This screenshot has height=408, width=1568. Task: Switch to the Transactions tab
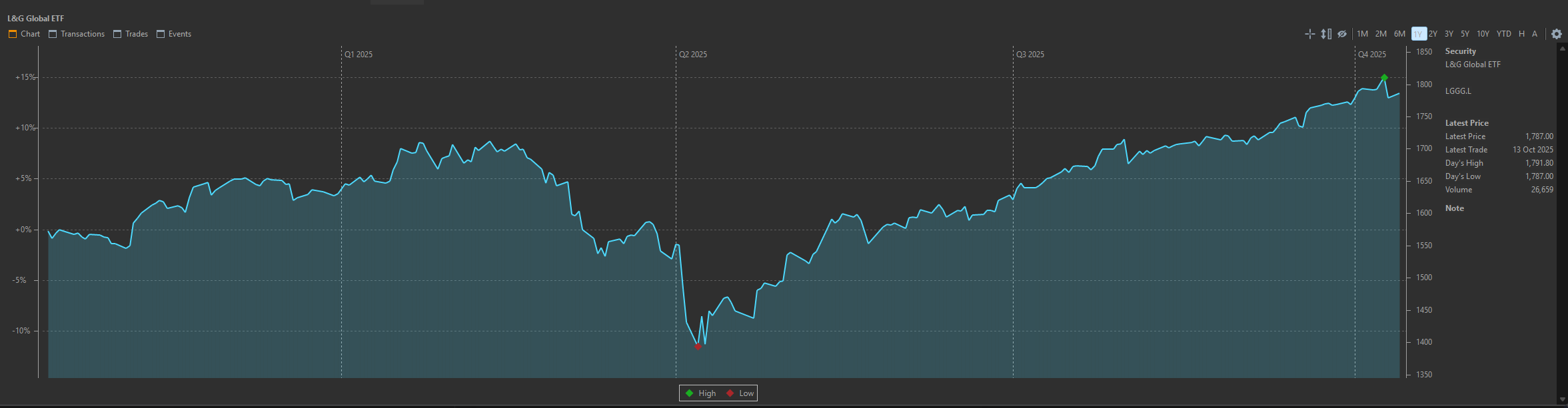pyautogui.click(x=77, y=34)
